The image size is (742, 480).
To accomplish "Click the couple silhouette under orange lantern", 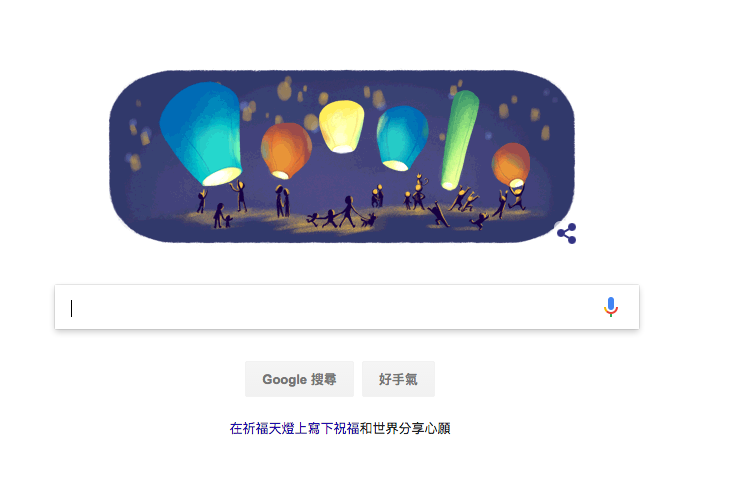I will pyautogui.click(x=283, y=201).
